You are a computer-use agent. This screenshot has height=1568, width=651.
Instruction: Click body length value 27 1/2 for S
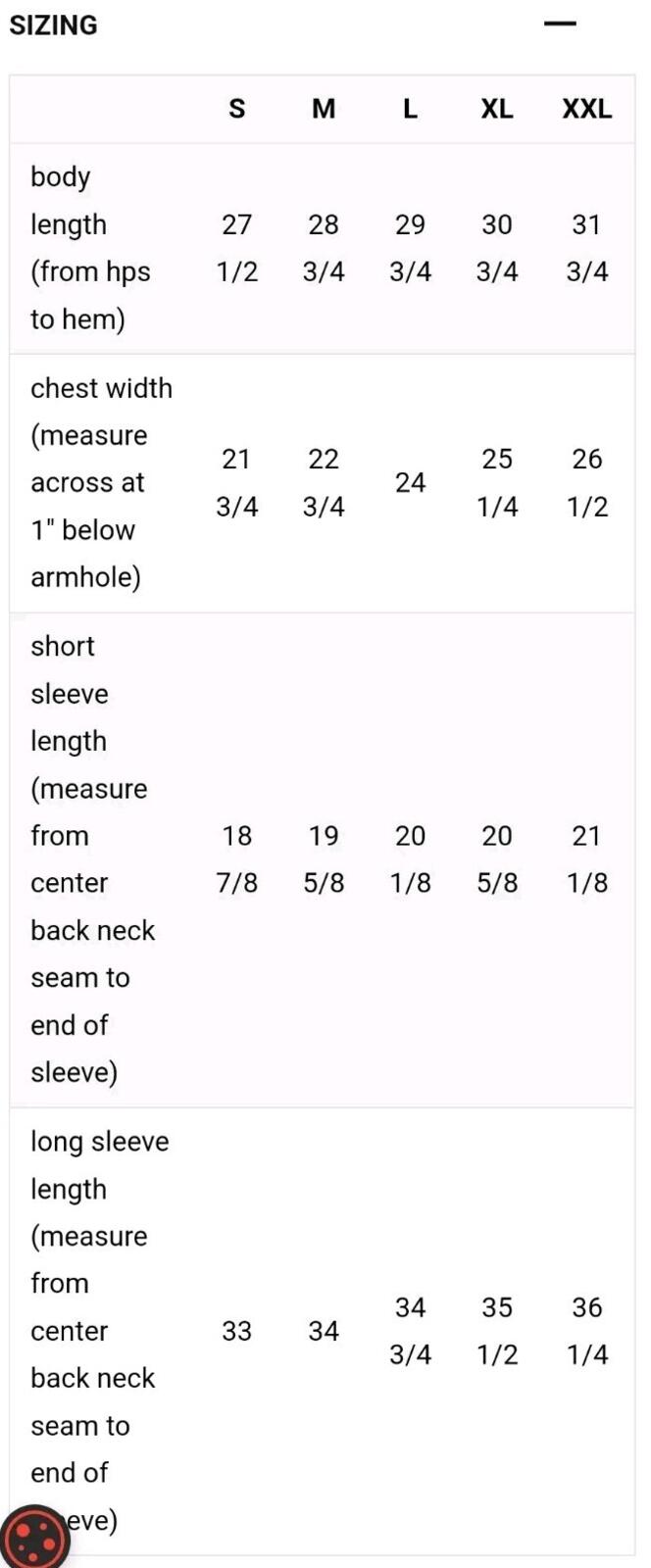pyautogui.click(x=237, y=248)
